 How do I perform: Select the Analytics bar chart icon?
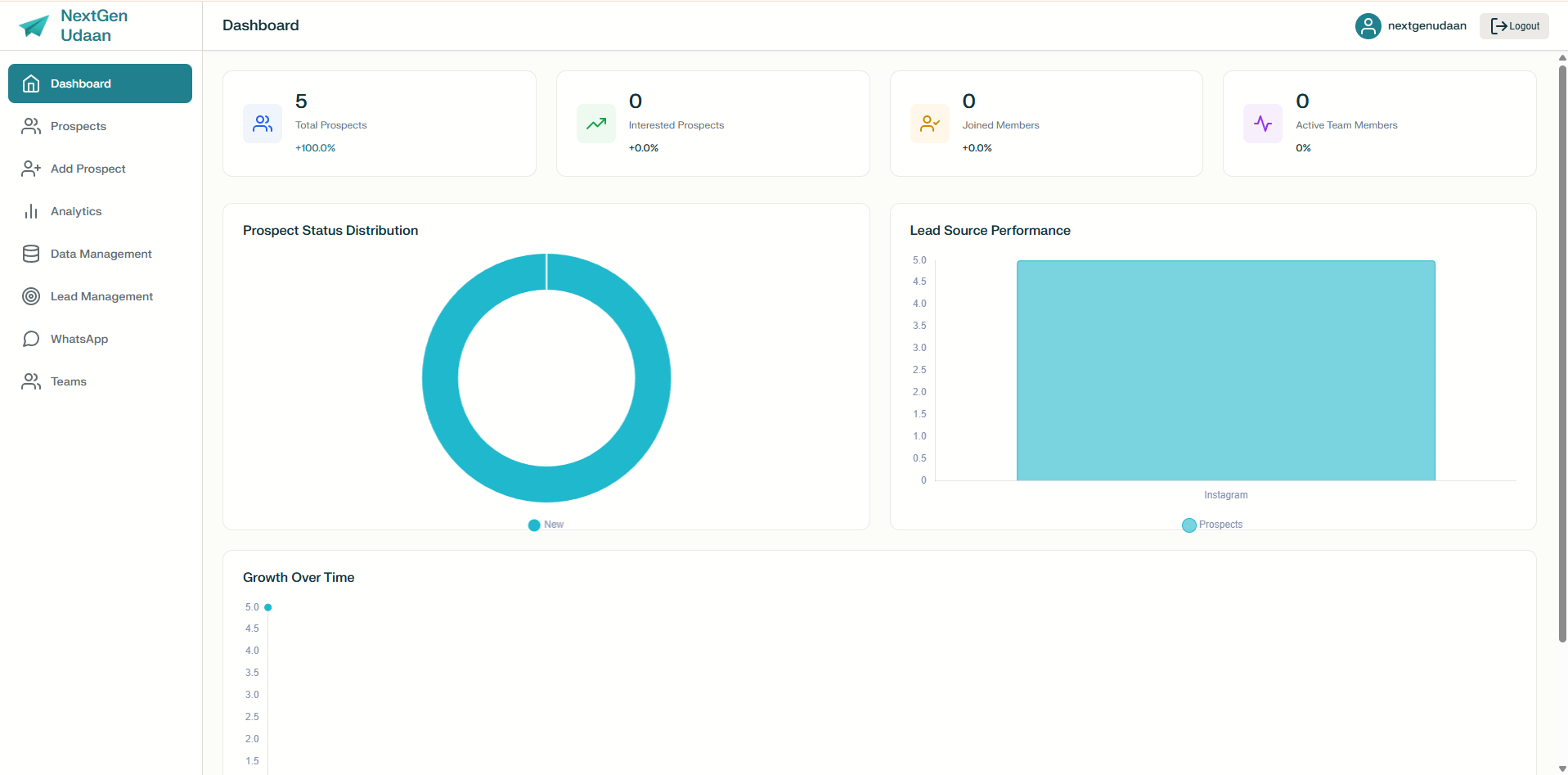pyautogui.click(x=30, y=211)
